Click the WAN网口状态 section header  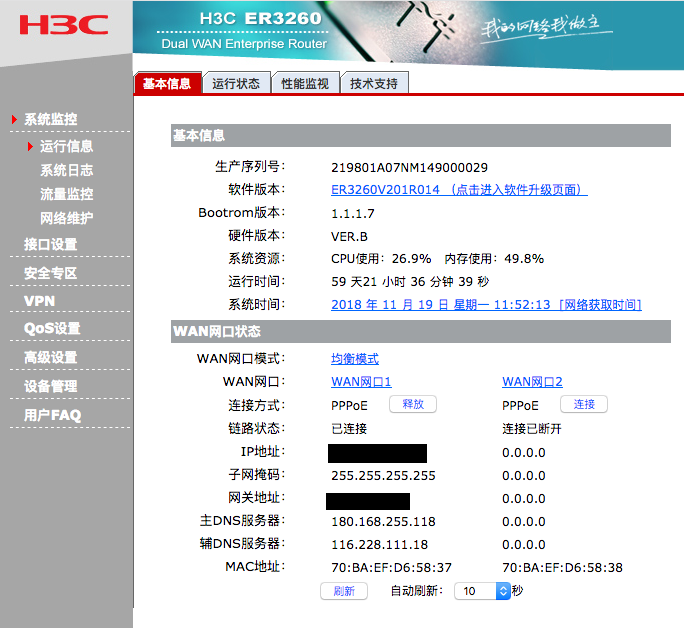[x=421, y=331]
